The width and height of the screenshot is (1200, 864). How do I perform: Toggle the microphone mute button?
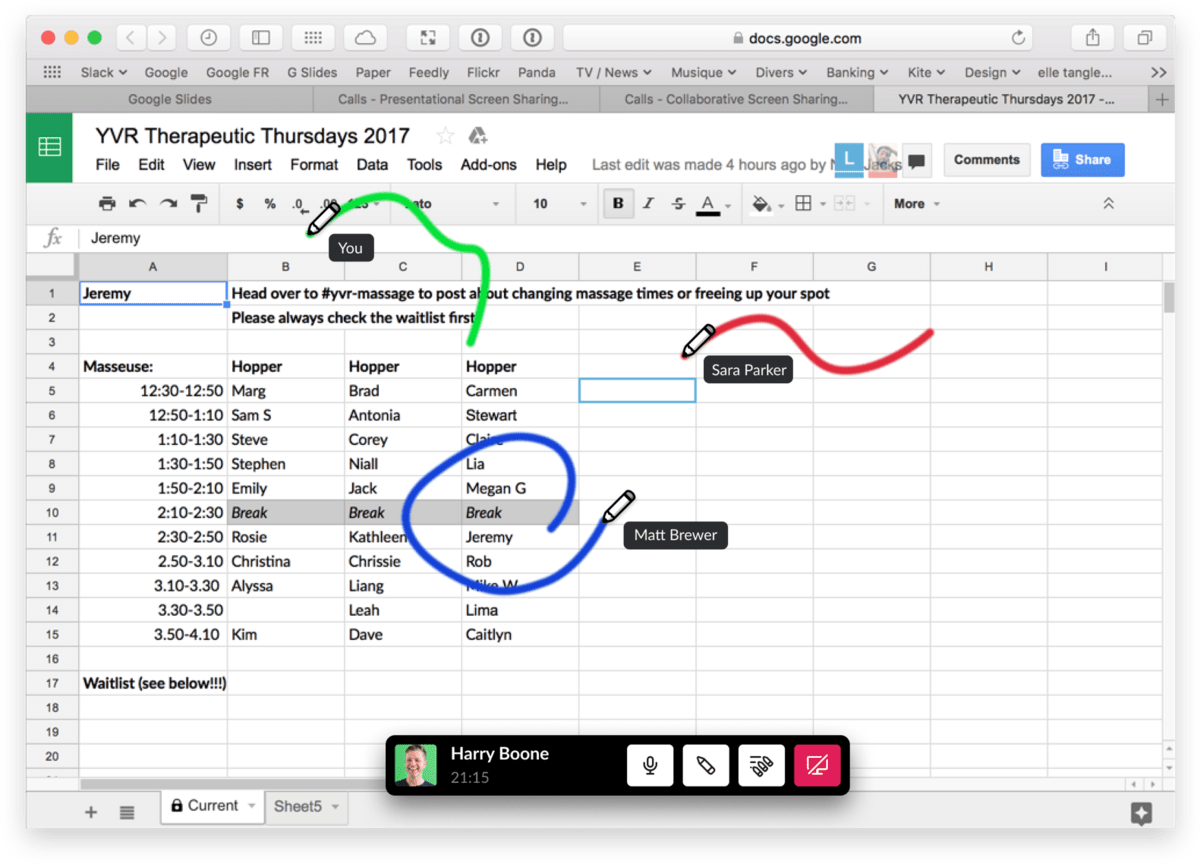point(650,766)
